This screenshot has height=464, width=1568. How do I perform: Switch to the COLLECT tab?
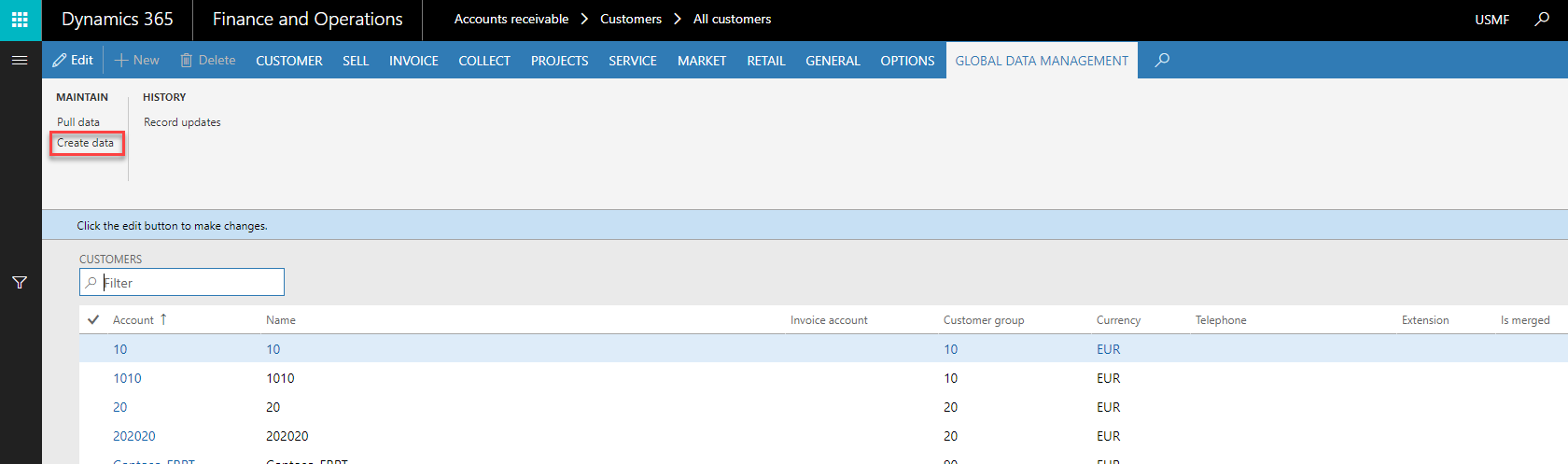pyautogui.click(x=484, y=61)
